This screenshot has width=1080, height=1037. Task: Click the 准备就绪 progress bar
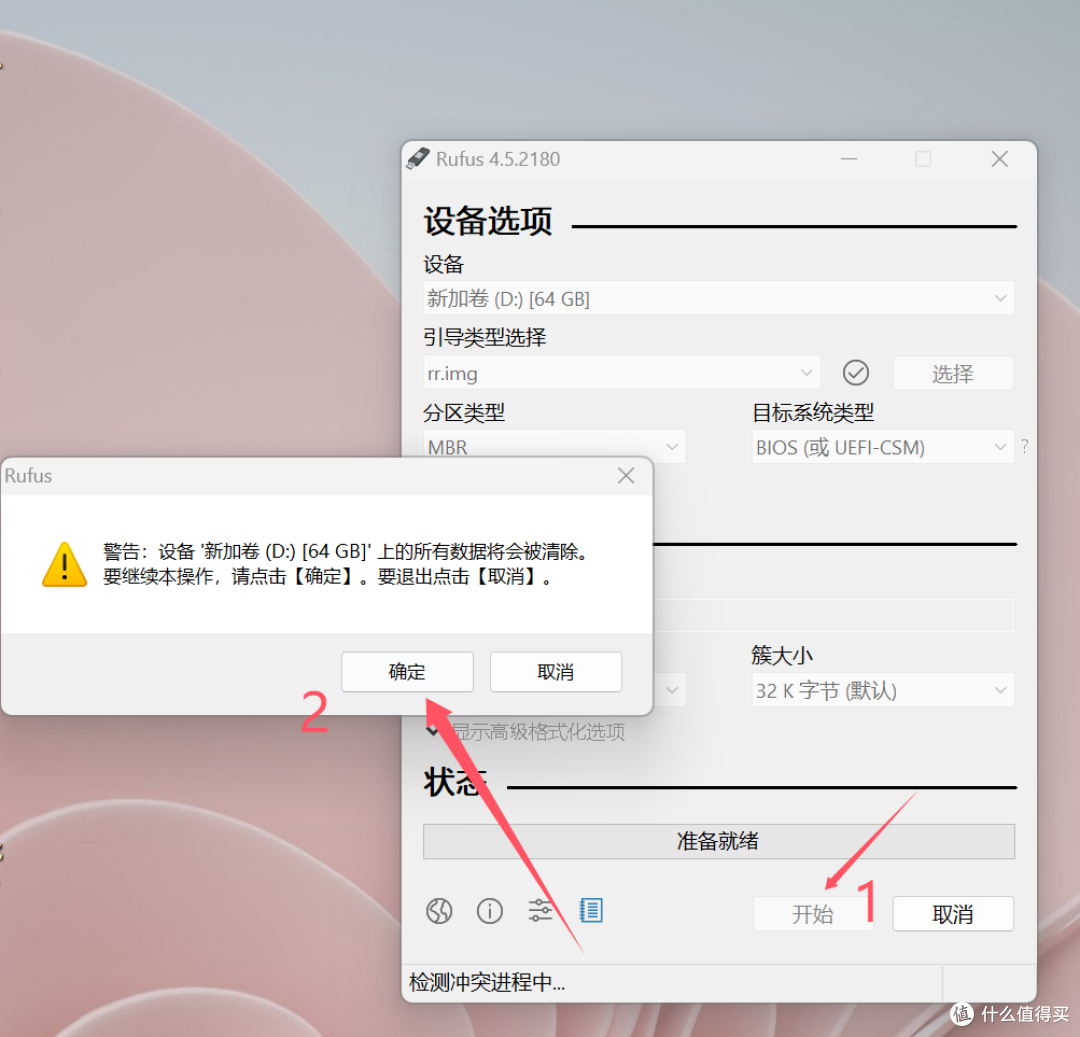pyautogui.click(x=718, y=841)
